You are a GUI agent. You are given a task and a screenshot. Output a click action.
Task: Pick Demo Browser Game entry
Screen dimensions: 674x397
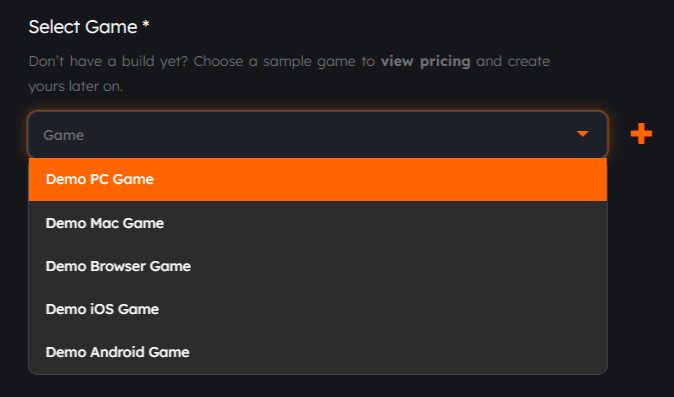[x=318, y=266]
